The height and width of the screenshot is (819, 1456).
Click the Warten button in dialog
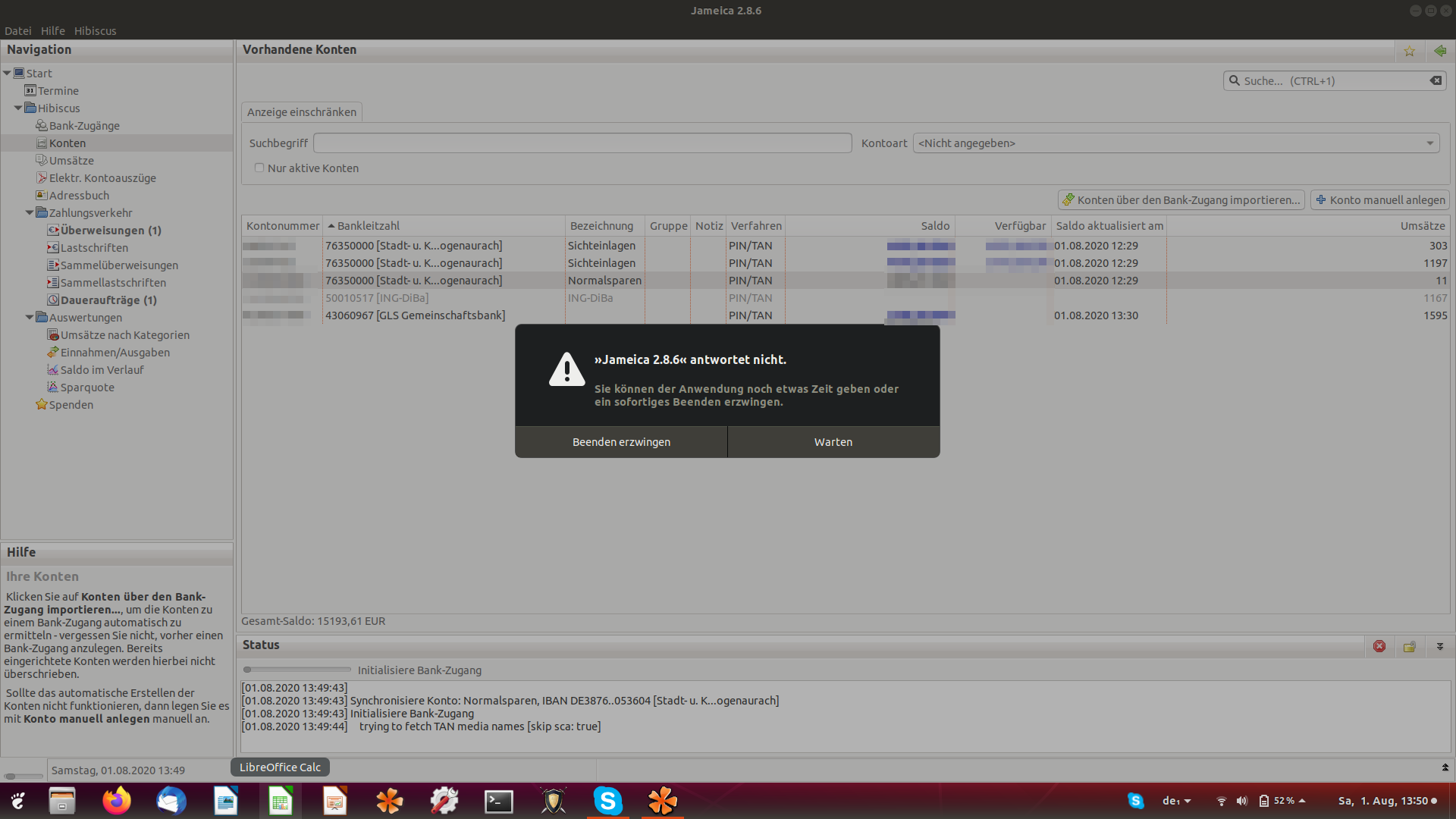coord(833,442)
